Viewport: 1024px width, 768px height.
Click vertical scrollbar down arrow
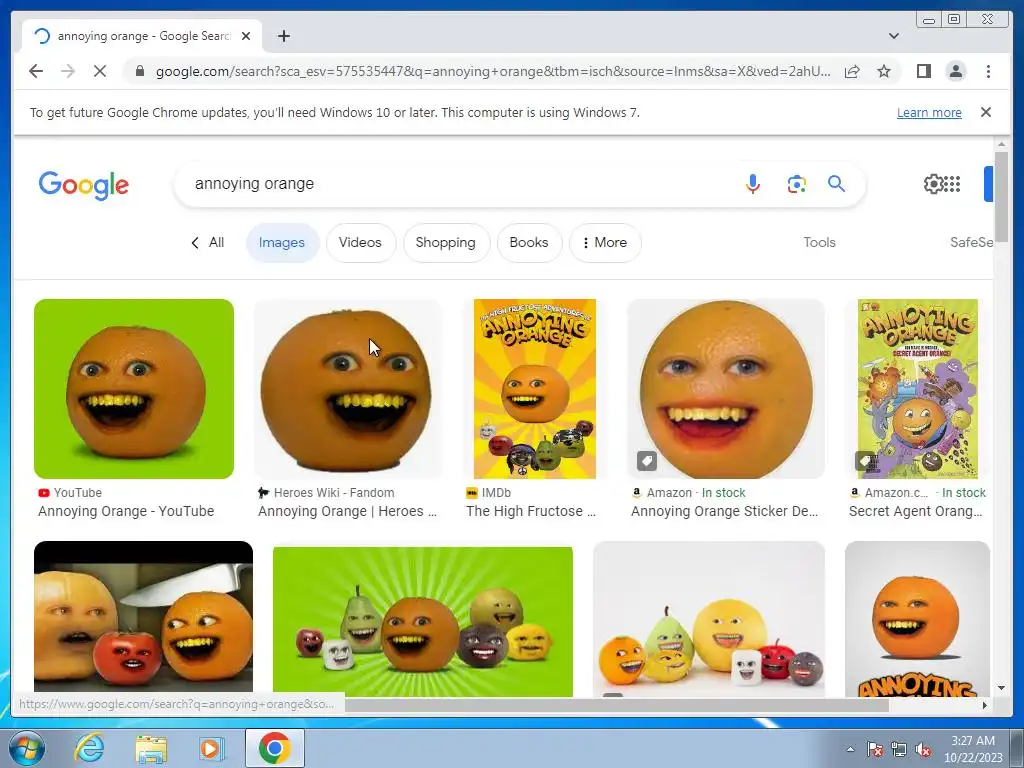tap(1001, 688)
